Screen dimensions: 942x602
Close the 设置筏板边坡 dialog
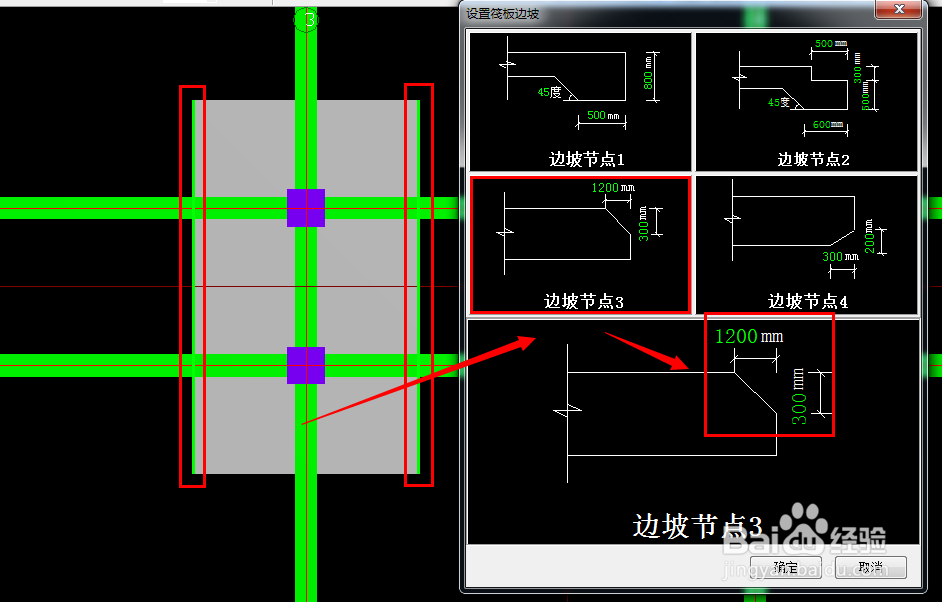click(899, 9)
